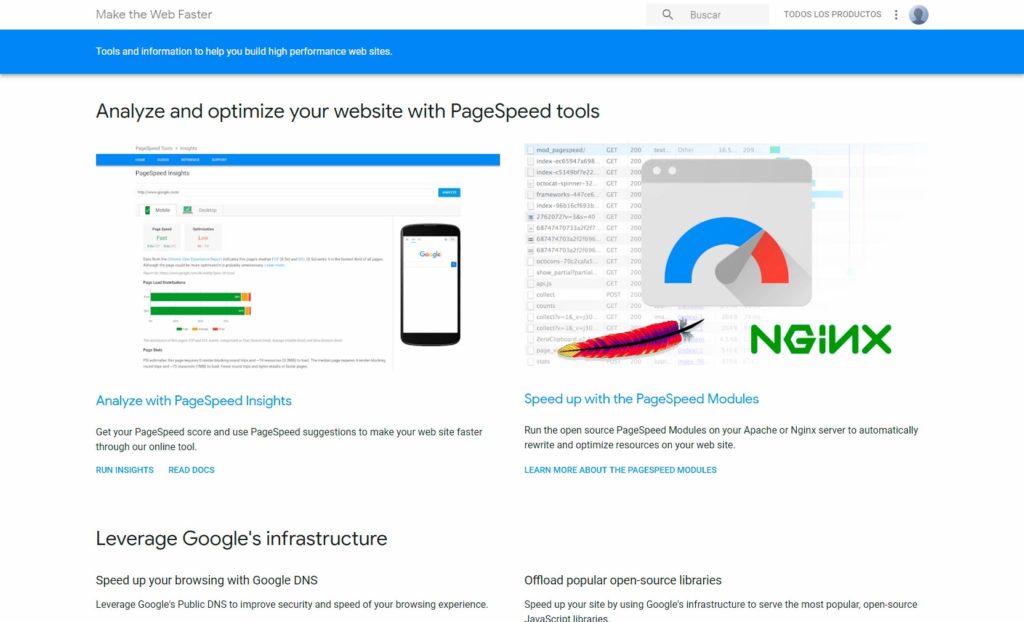
Task: Click the user profile avatar
Action: [x=918, y=15]
